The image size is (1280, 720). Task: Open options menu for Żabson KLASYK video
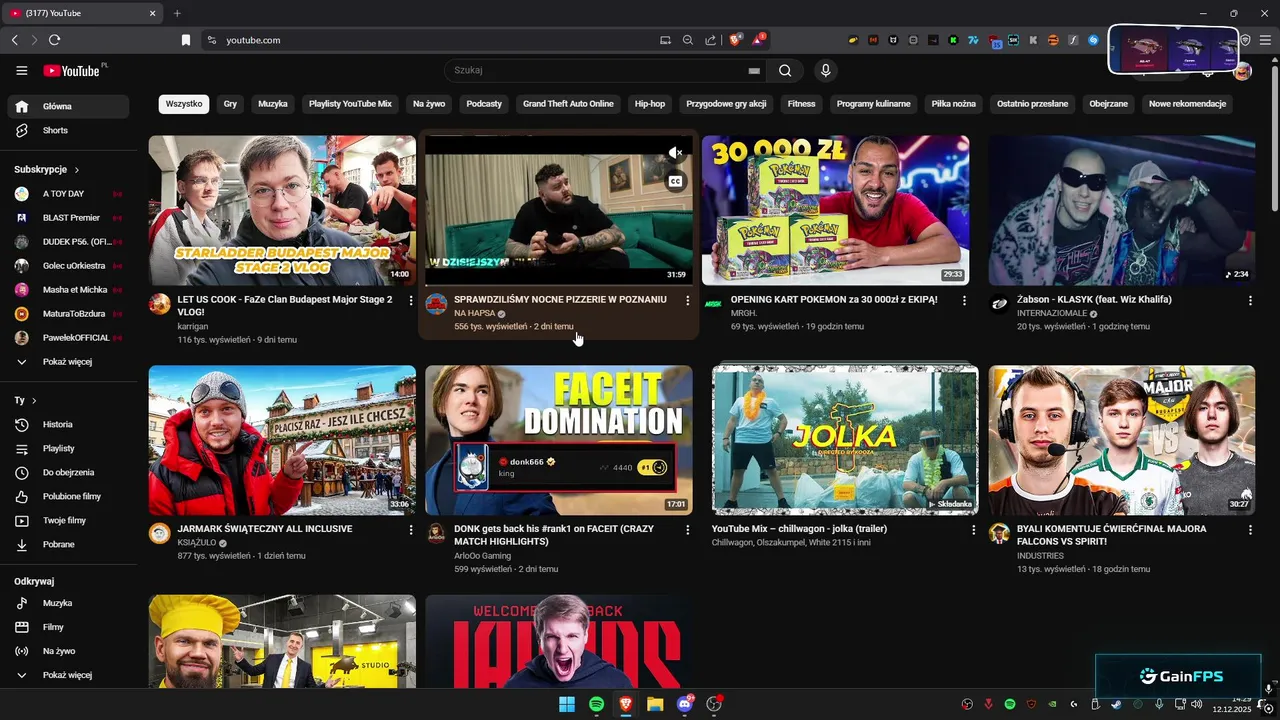click(1250, 300)
